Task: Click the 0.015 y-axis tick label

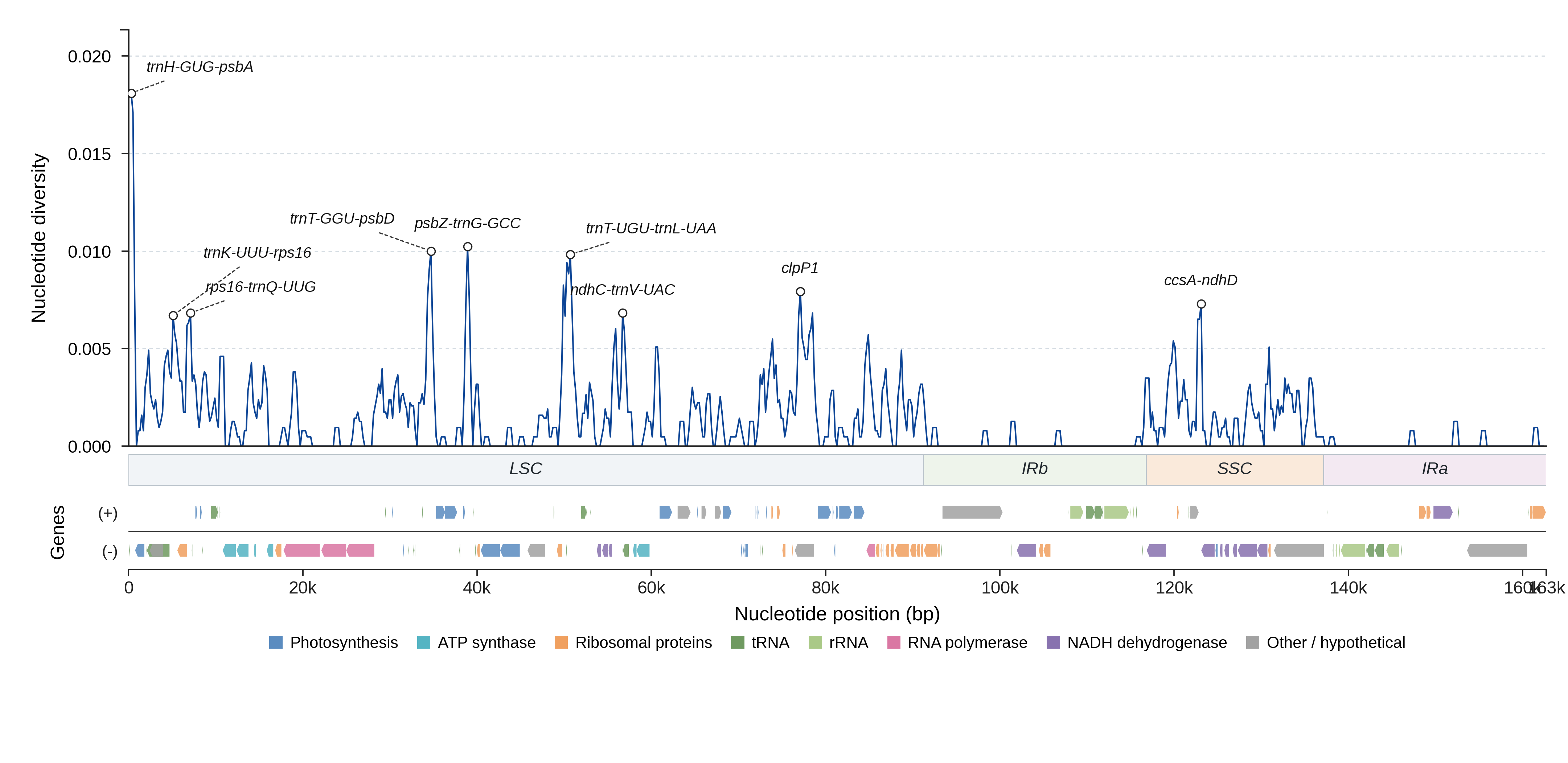Action: tap(90, 154)
